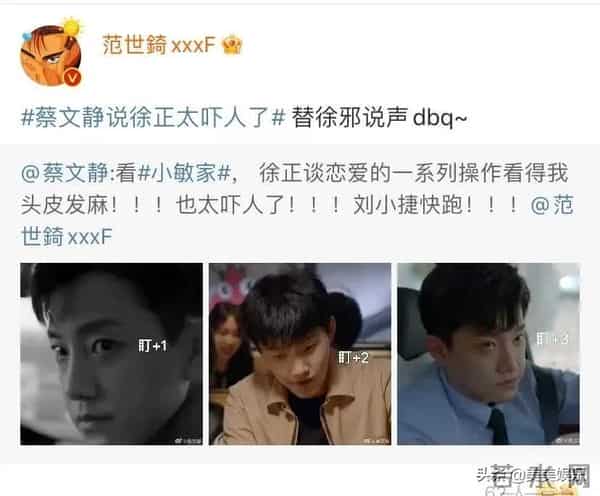Image resolution: width=600 pixels, height=496 pixels.
Task: Open username 范世錡 xxxF profile
Action: [x=159, y=45]
